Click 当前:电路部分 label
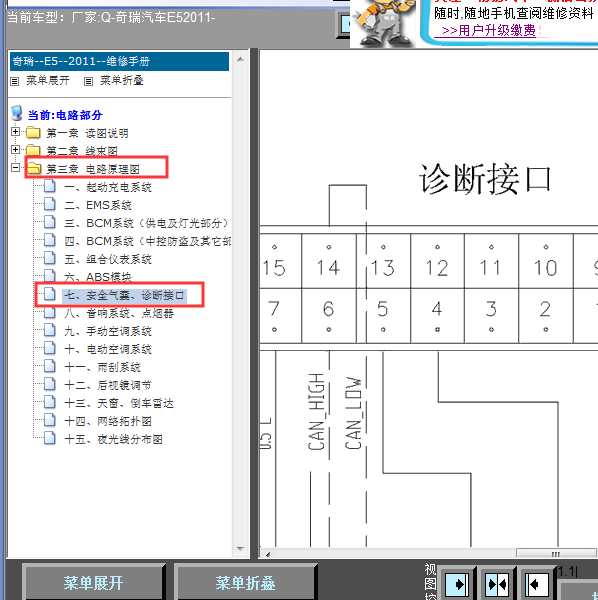598x600 pixels. [65, 115]
